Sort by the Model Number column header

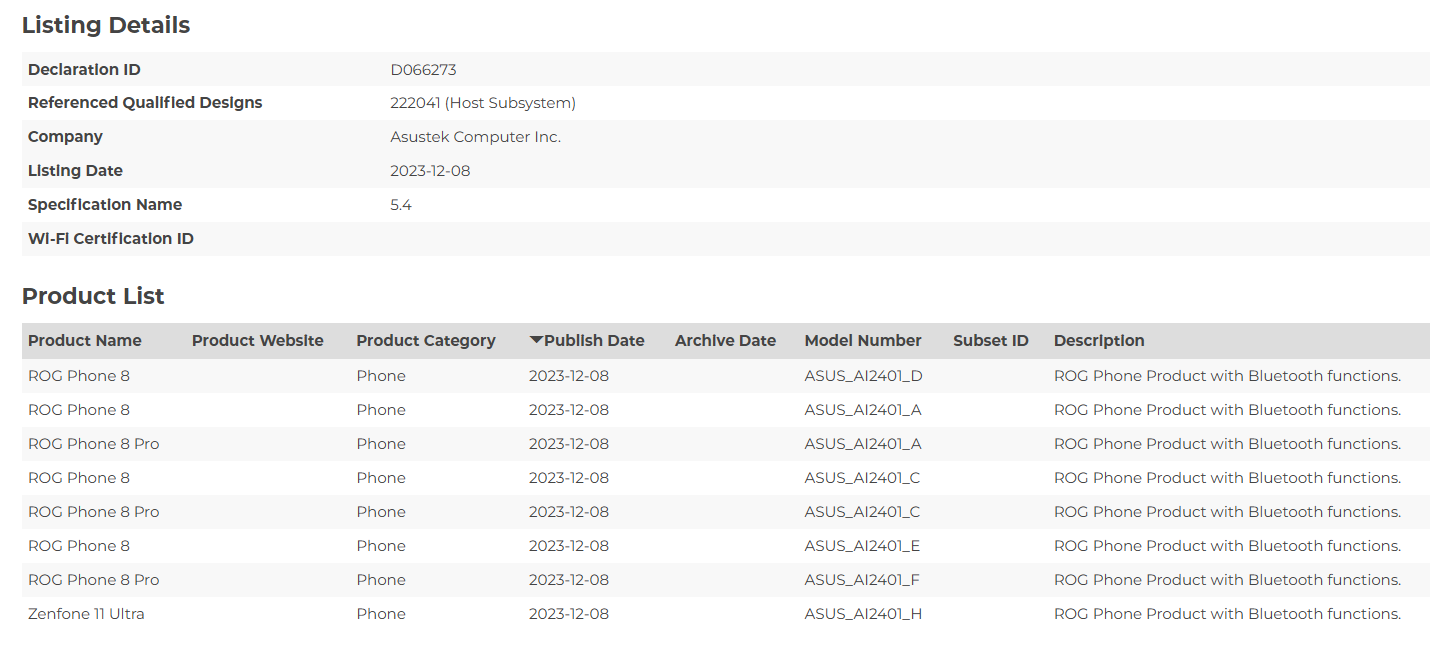863,341
